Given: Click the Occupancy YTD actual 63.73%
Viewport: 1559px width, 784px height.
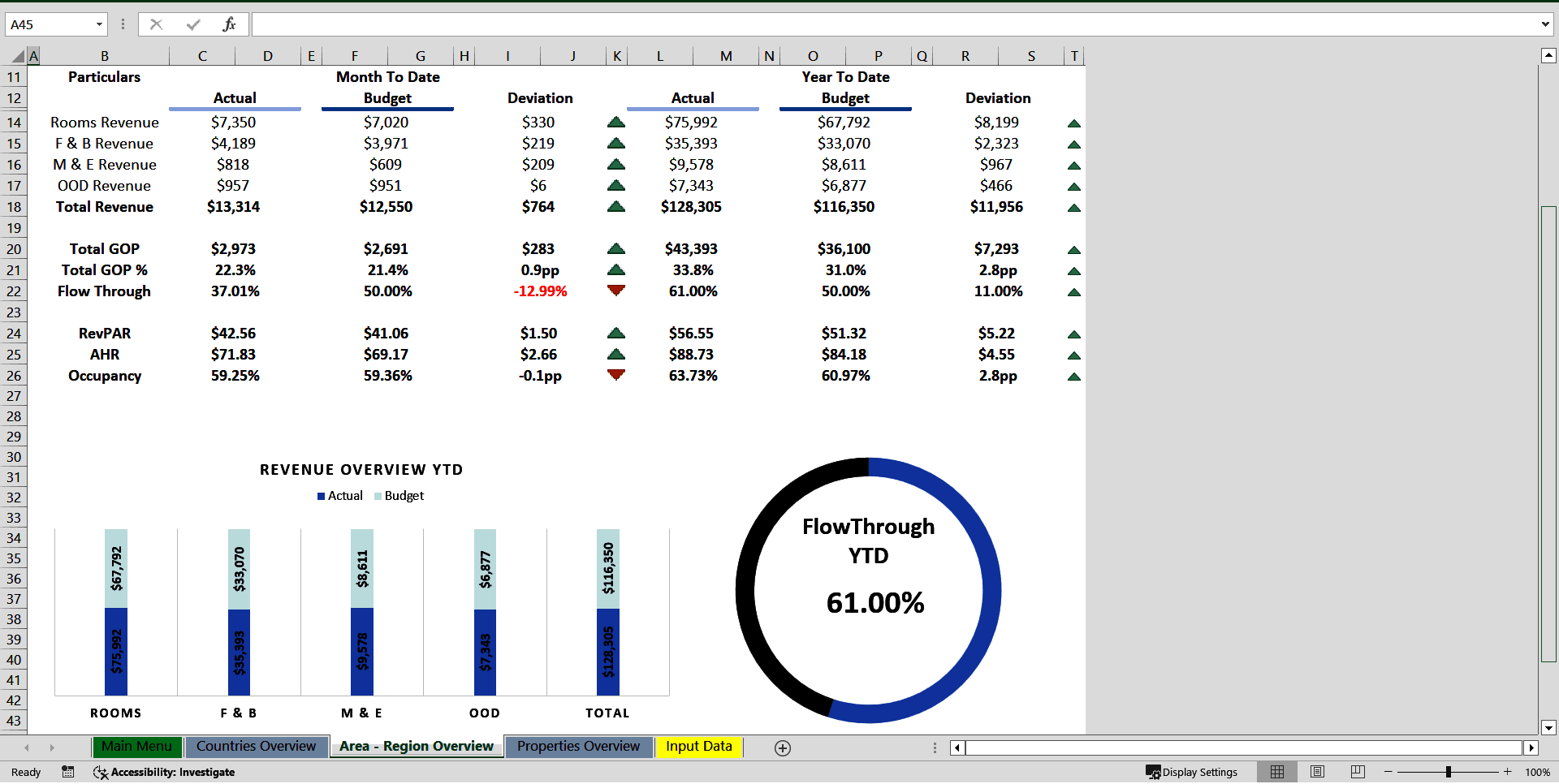Looking at the screenshot, I should pos(693,376).
